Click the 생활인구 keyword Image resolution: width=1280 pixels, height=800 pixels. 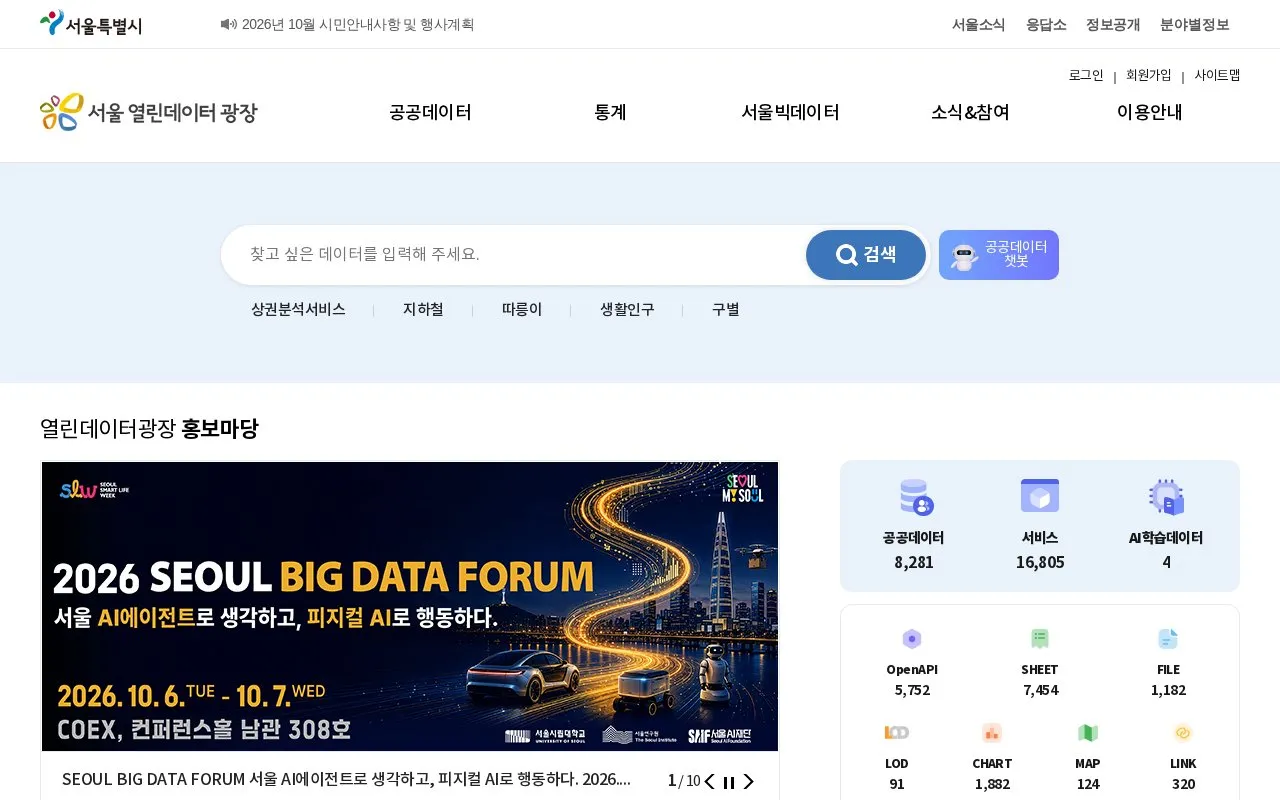pyautogui.click(x=627, y=310)
